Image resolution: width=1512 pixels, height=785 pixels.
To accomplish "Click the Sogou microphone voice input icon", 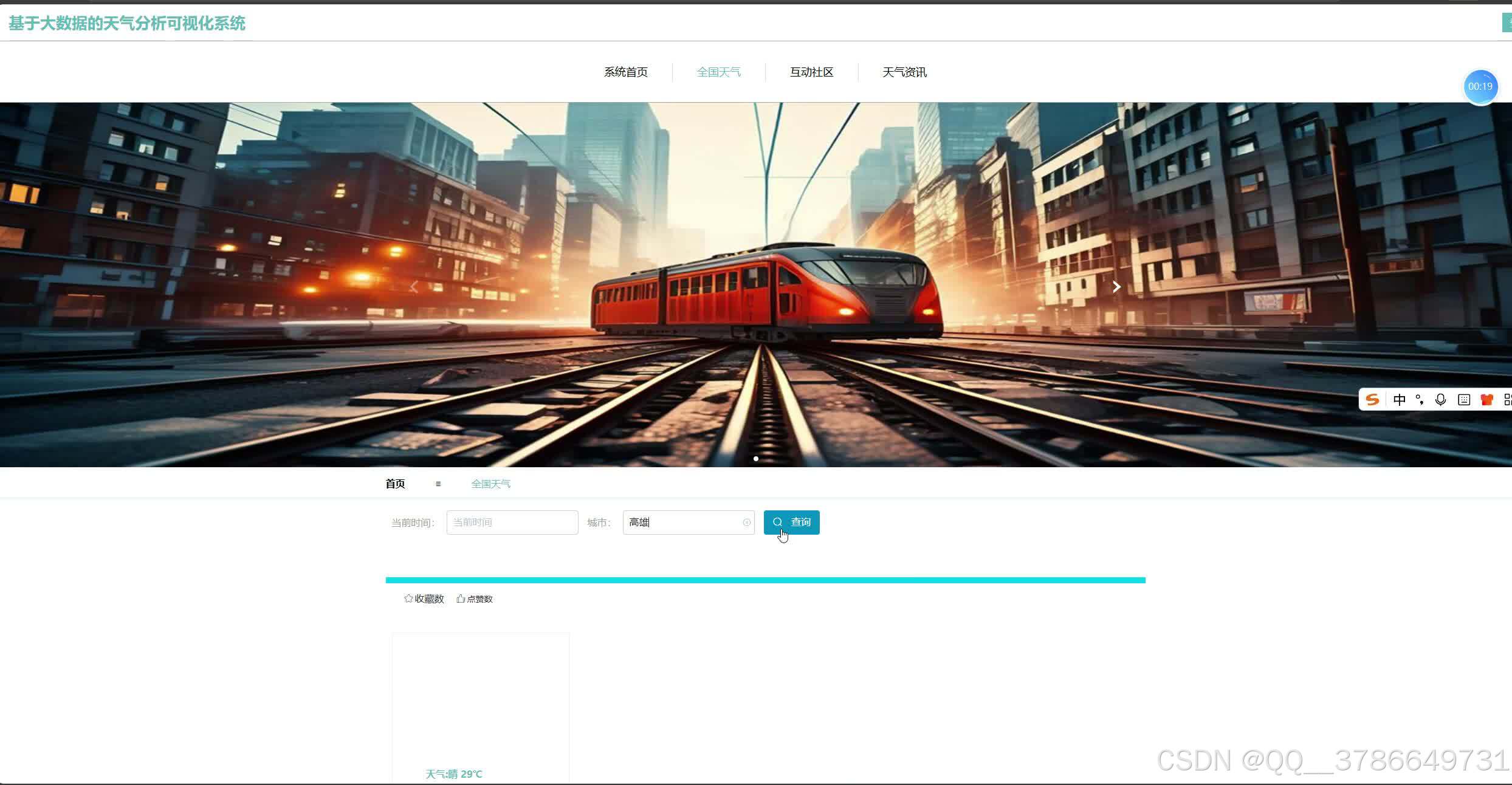I will 1440,399.
